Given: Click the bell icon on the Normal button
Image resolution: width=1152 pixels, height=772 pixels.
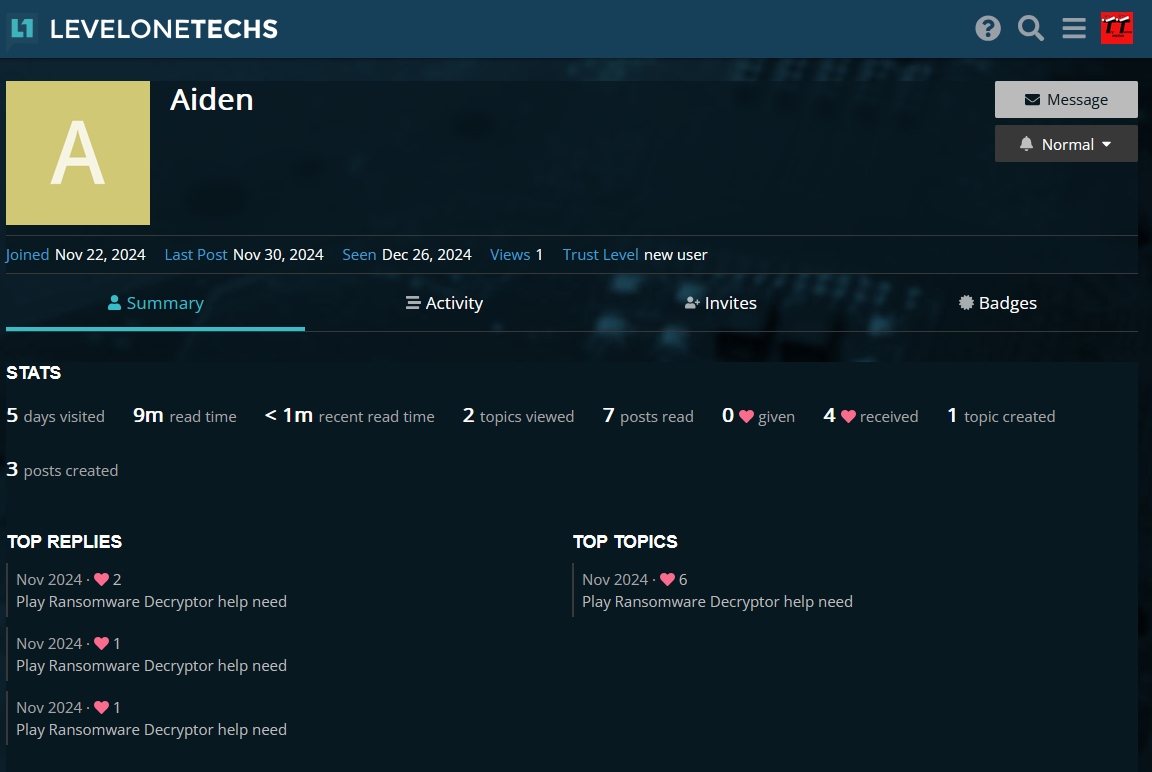Looking at the screenshot, I should point(1026,143).
